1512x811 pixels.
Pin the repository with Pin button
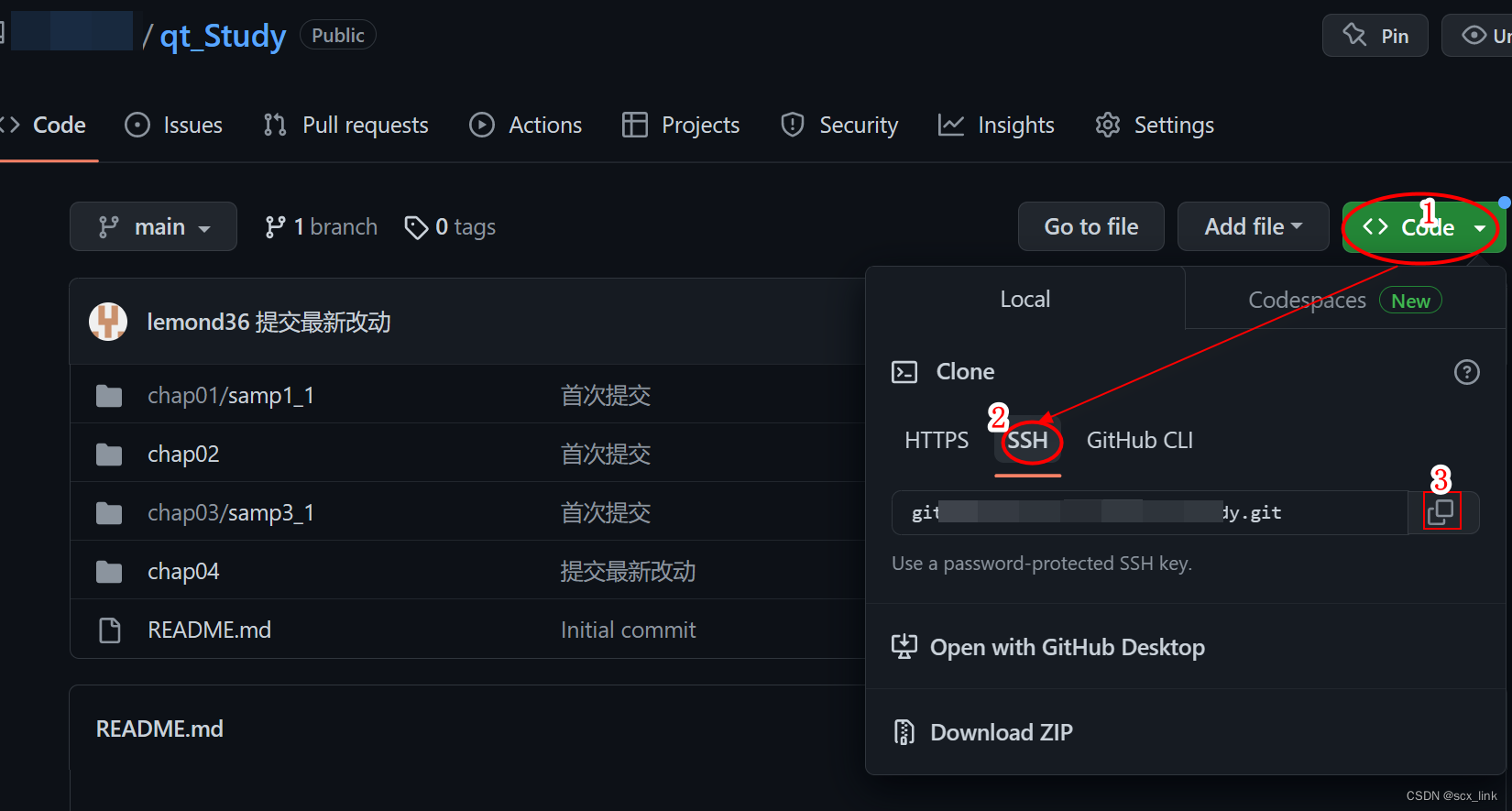click(1375, 35)
